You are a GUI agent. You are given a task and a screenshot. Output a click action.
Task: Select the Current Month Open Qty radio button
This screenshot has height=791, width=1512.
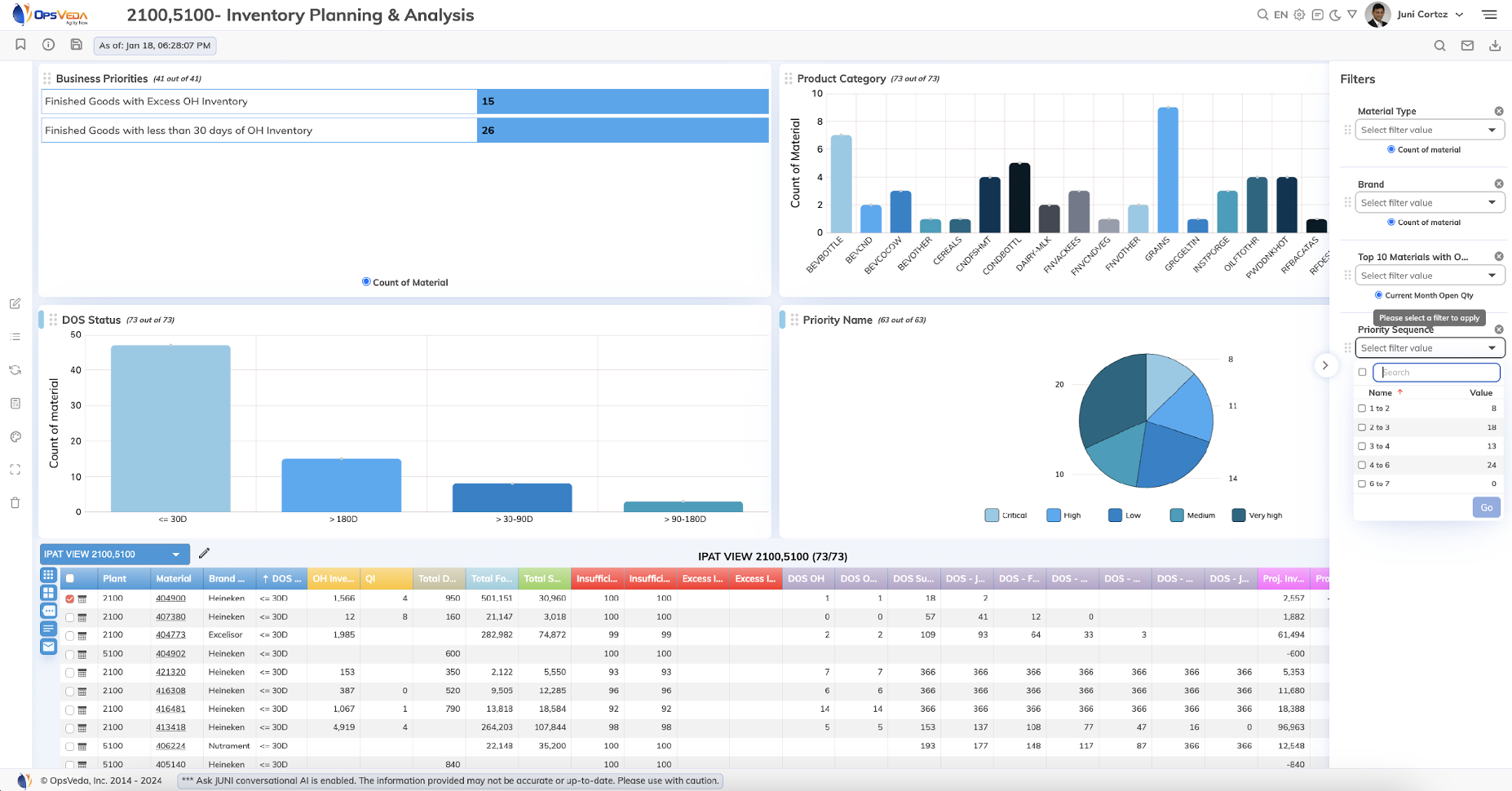(1379, 295)
